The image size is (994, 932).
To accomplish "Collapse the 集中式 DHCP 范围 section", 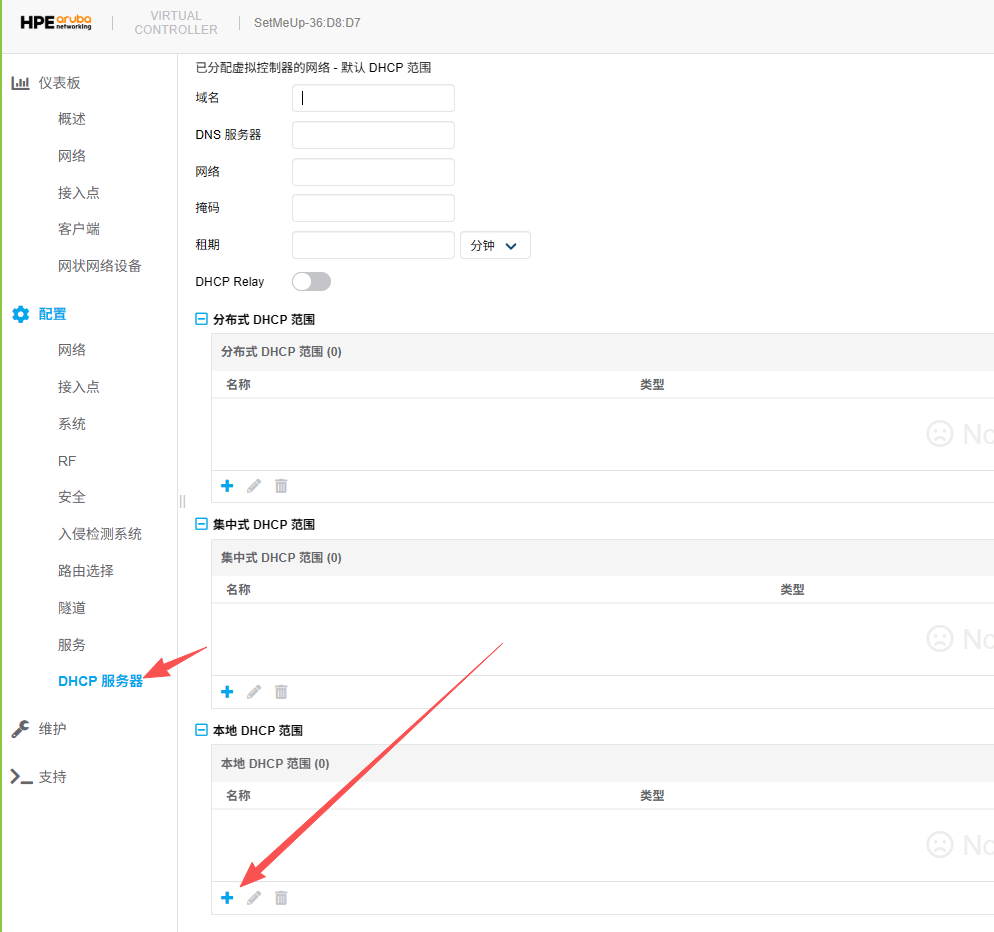I will 201,525.
